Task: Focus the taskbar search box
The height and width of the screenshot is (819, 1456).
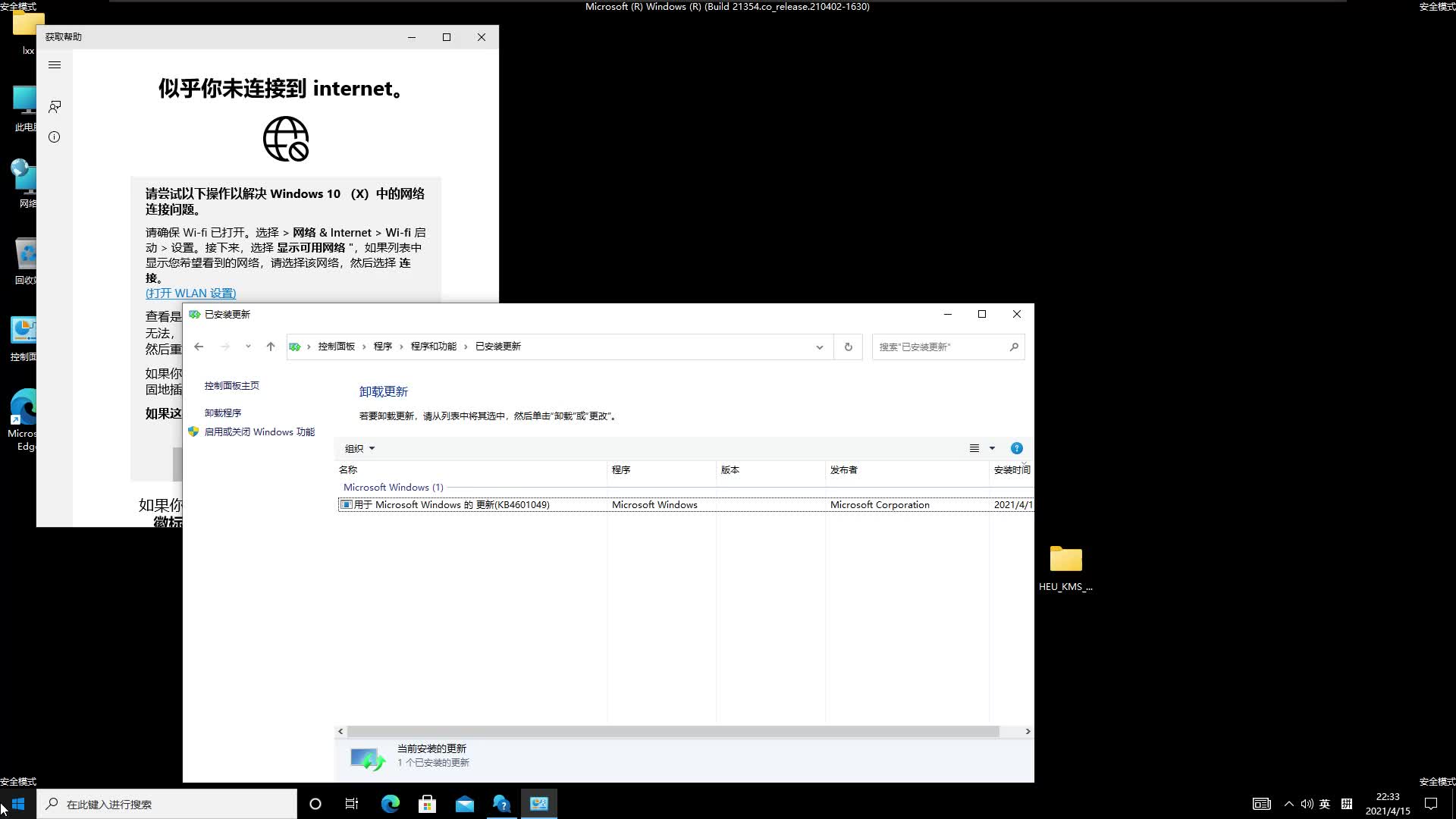Action: [167, 804]
